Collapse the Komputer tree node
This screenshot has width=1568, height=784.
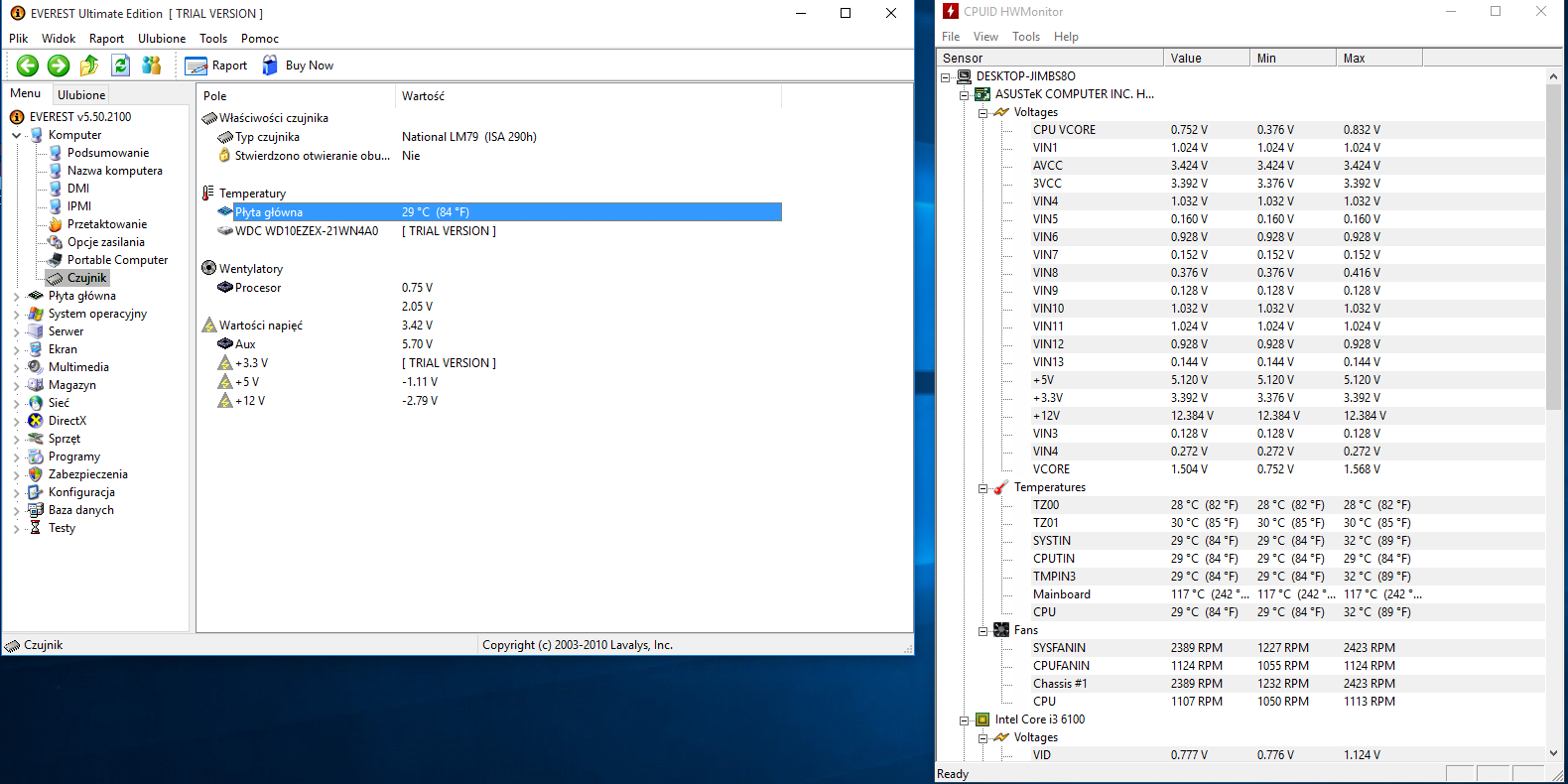coord(17,135)
